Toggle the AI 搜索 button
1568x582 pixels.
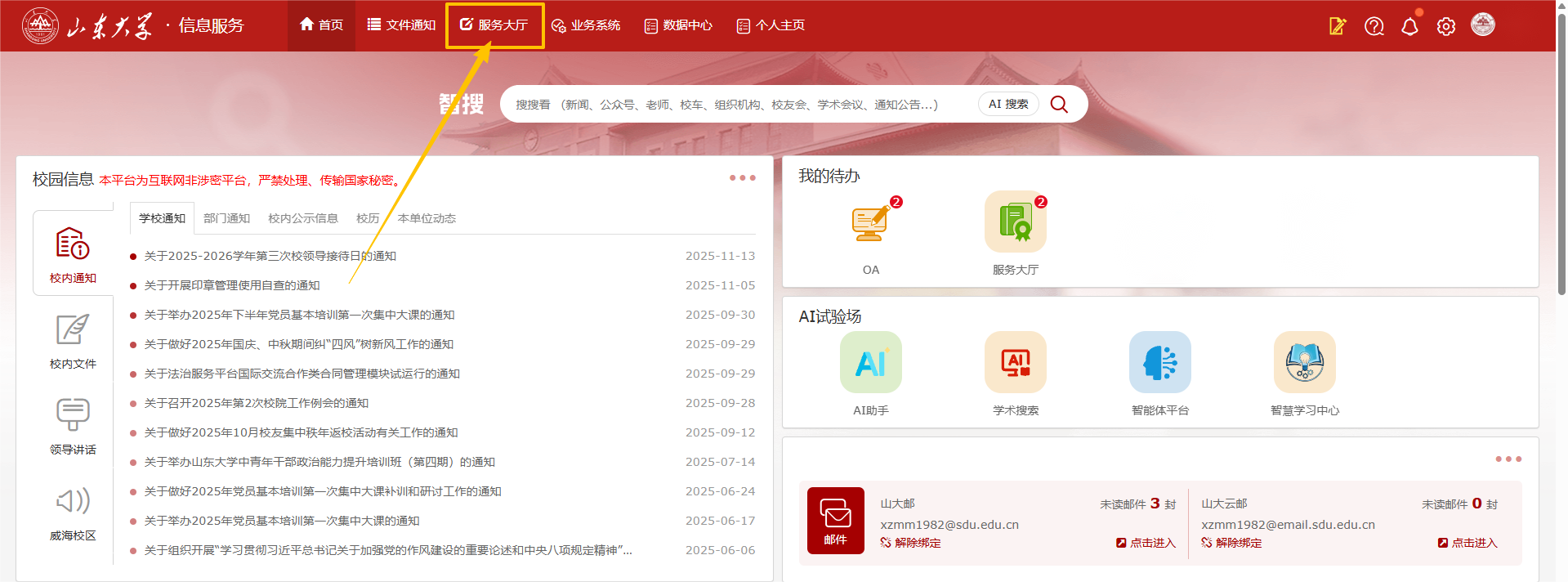tap(1007, 104)
